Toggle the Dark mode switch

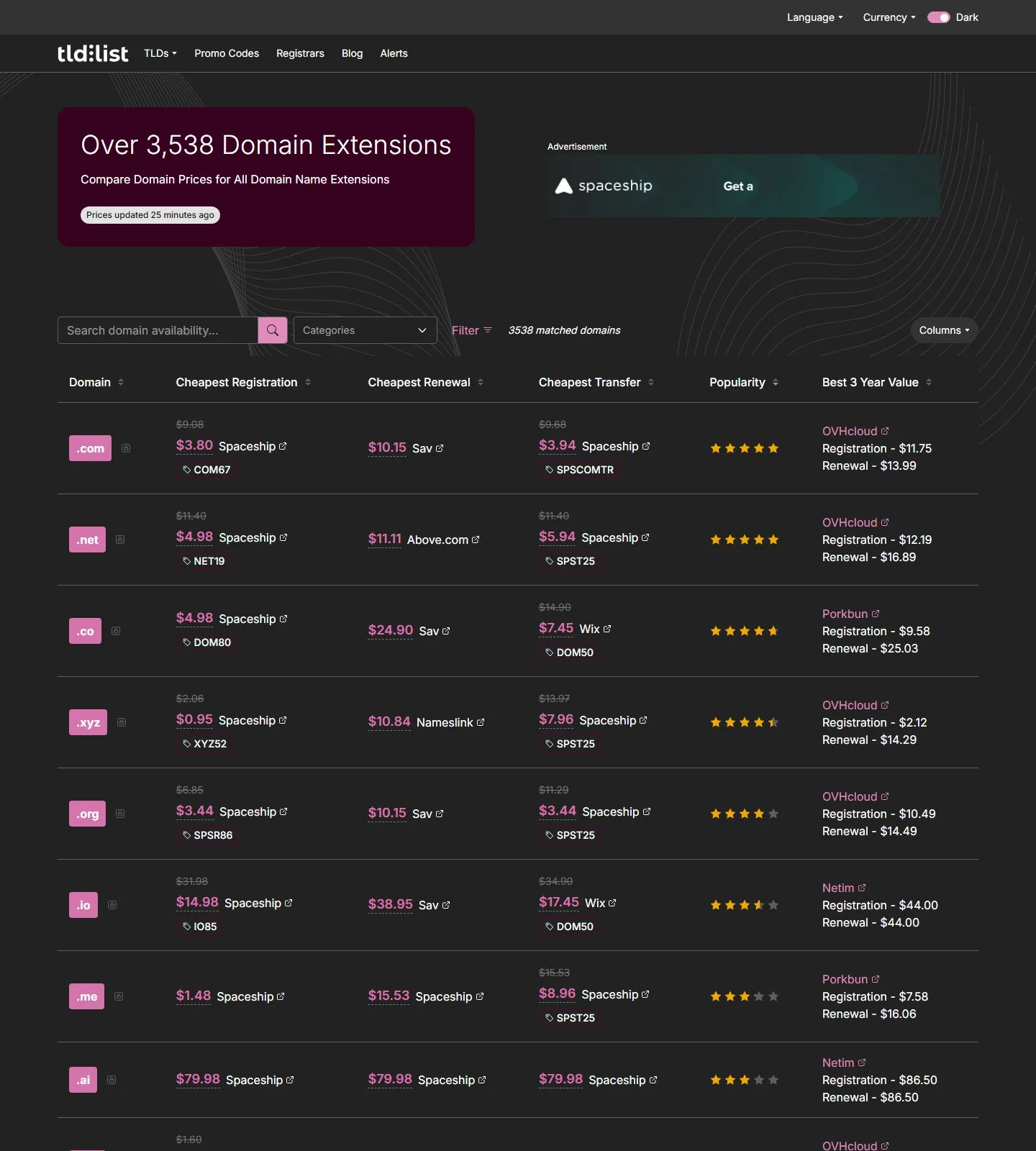point(939,17)
